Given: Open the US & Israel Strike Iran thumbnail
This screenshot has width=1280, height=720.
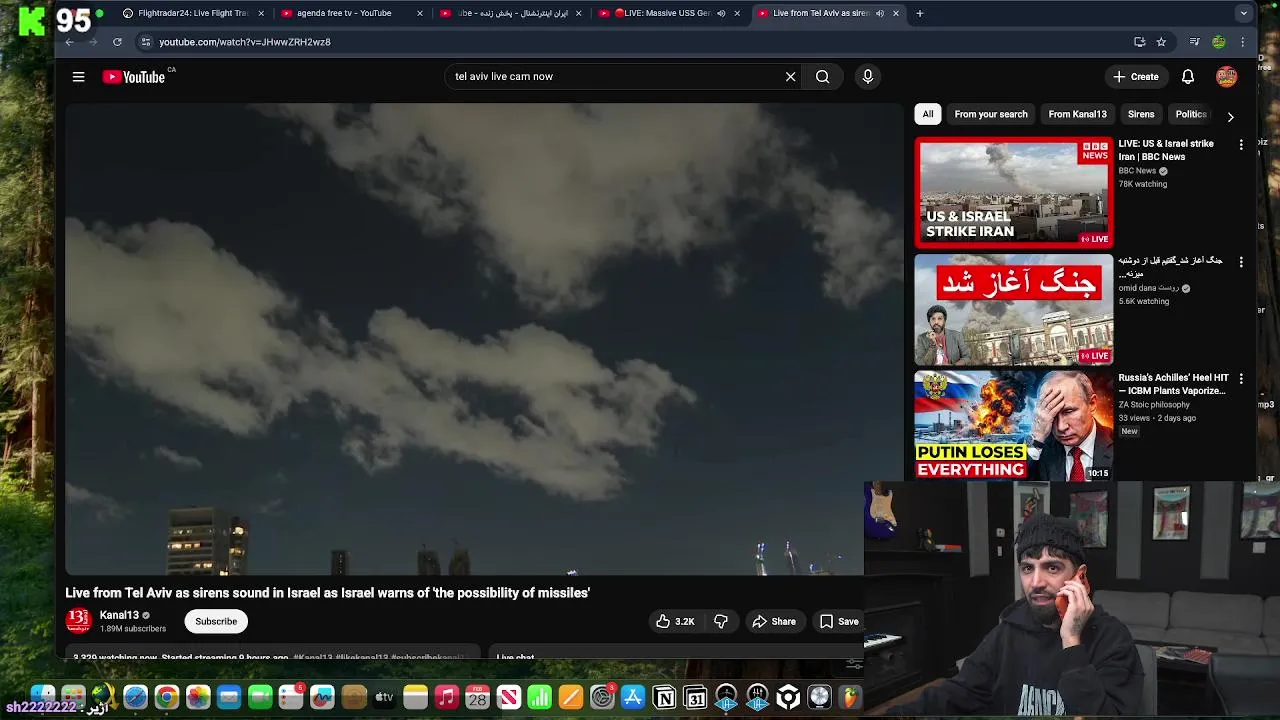Looking at the screenshot, I should 1014,192.
